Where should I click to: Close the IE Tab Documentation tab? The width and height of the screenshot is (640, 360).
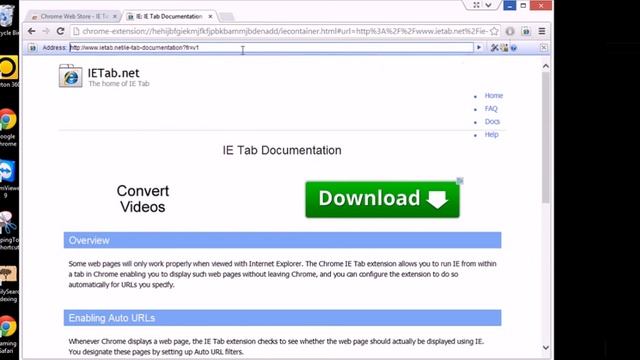pos(210,16)
